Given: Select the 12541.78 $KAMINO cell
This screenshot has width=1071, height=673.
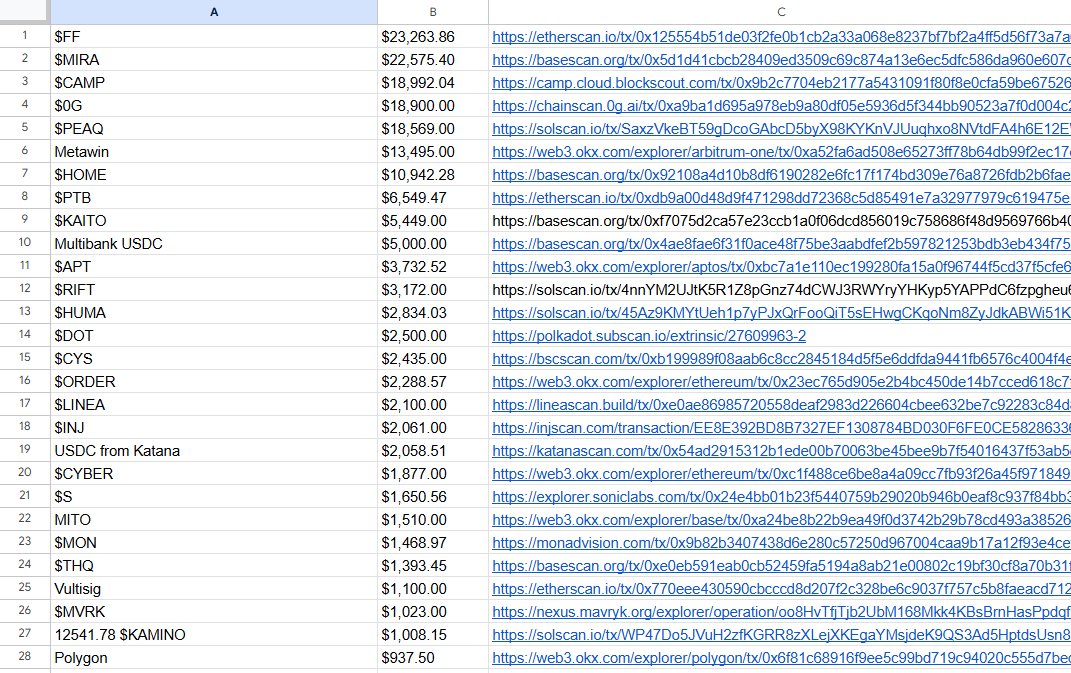Looking at the screenshot, I should [214, 635].
